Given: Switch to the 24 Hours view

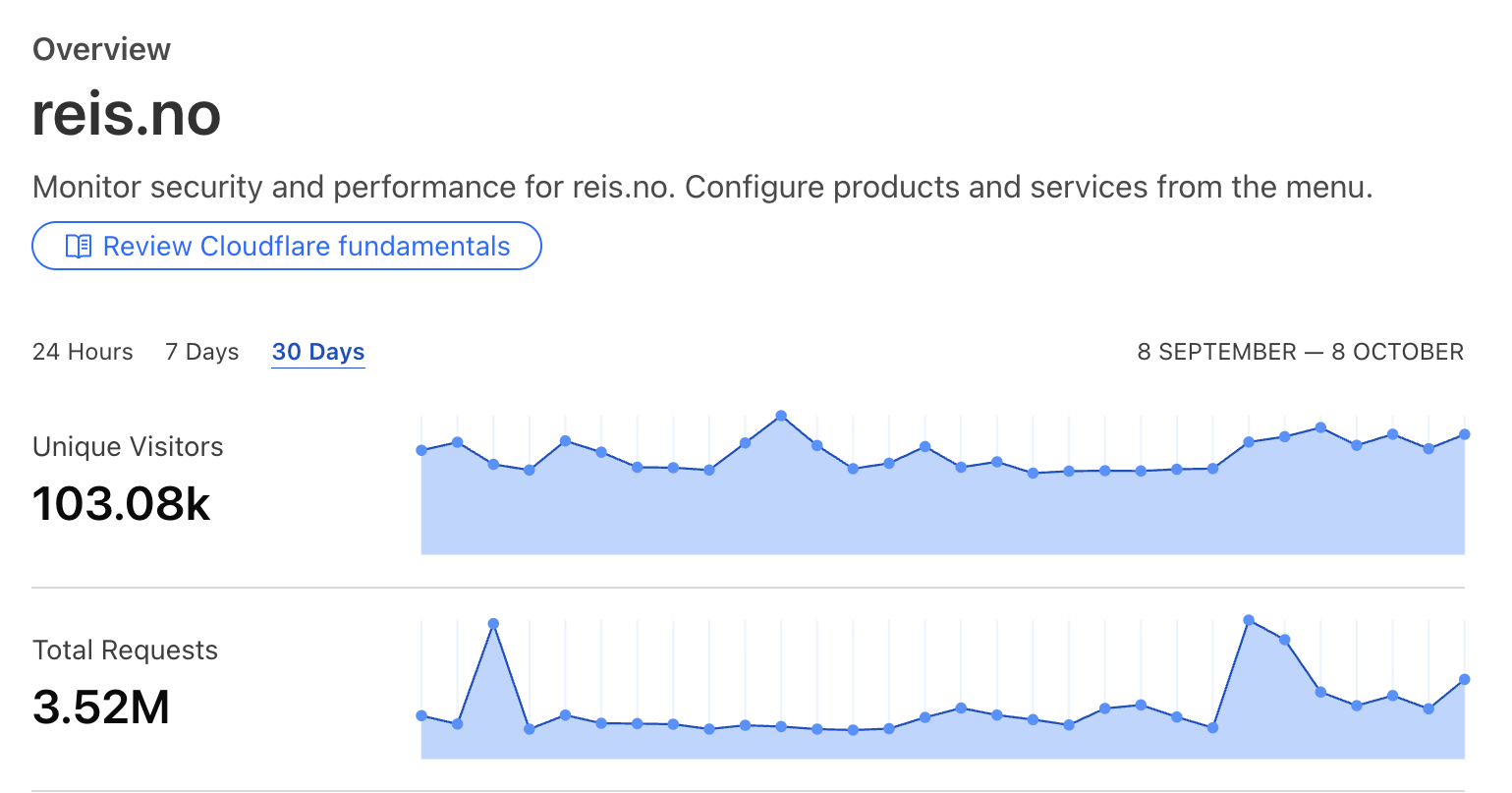Looking at the screenshot, I should click(83, 352).
